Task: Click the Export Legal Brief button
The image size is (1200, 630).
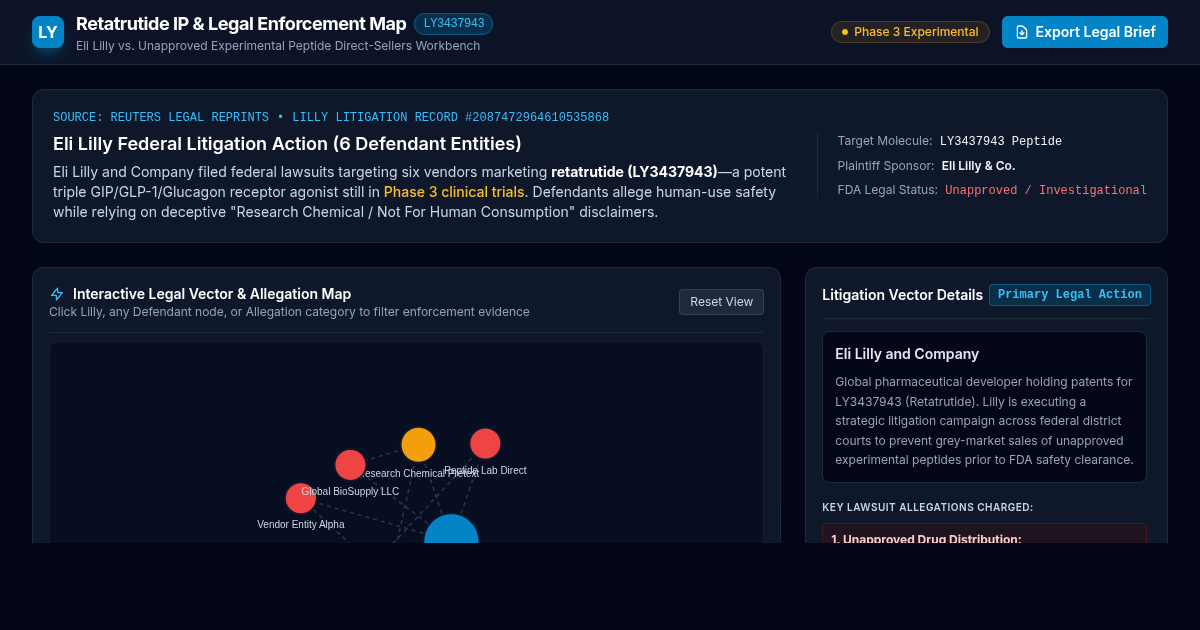Action: click(1085, 32)
